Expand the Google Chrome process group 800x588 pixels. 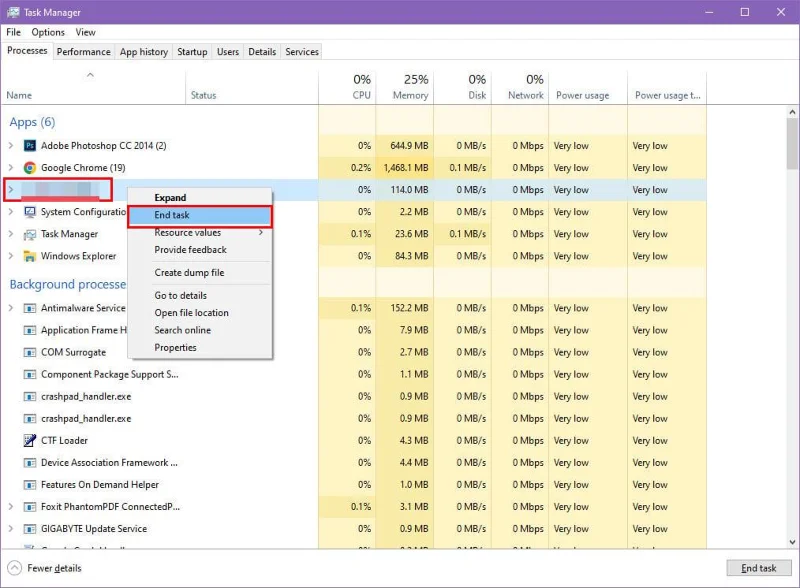(x=11, y=168)
